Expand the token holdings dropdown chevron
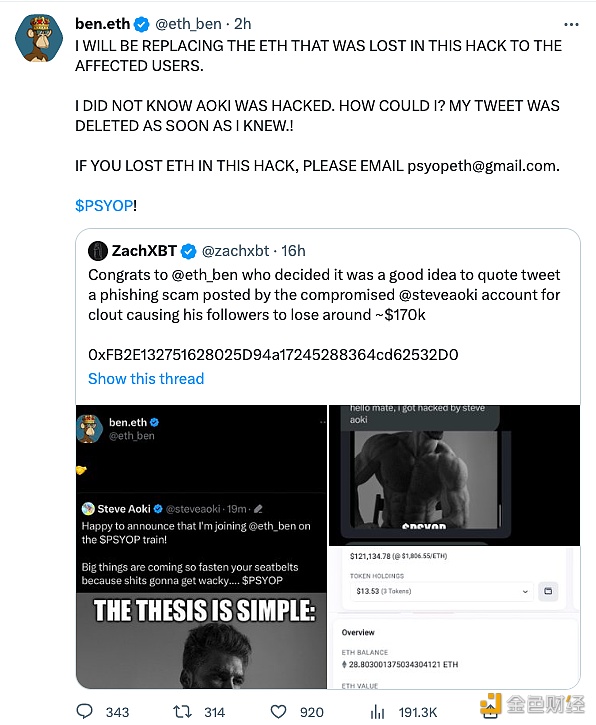The width and height of the screenshot is (596, 725). 525,591
